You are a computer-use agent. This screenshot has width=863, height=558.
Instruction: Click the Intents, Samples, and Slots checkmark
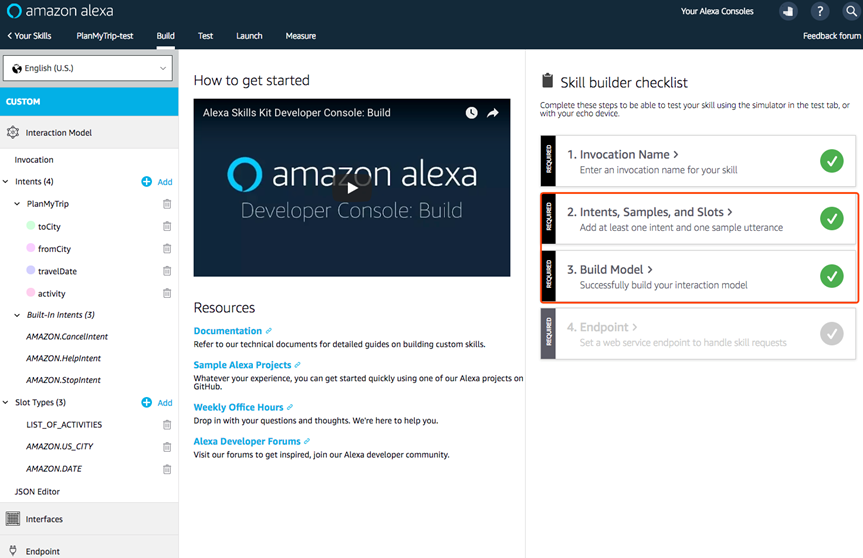point(832,218)
